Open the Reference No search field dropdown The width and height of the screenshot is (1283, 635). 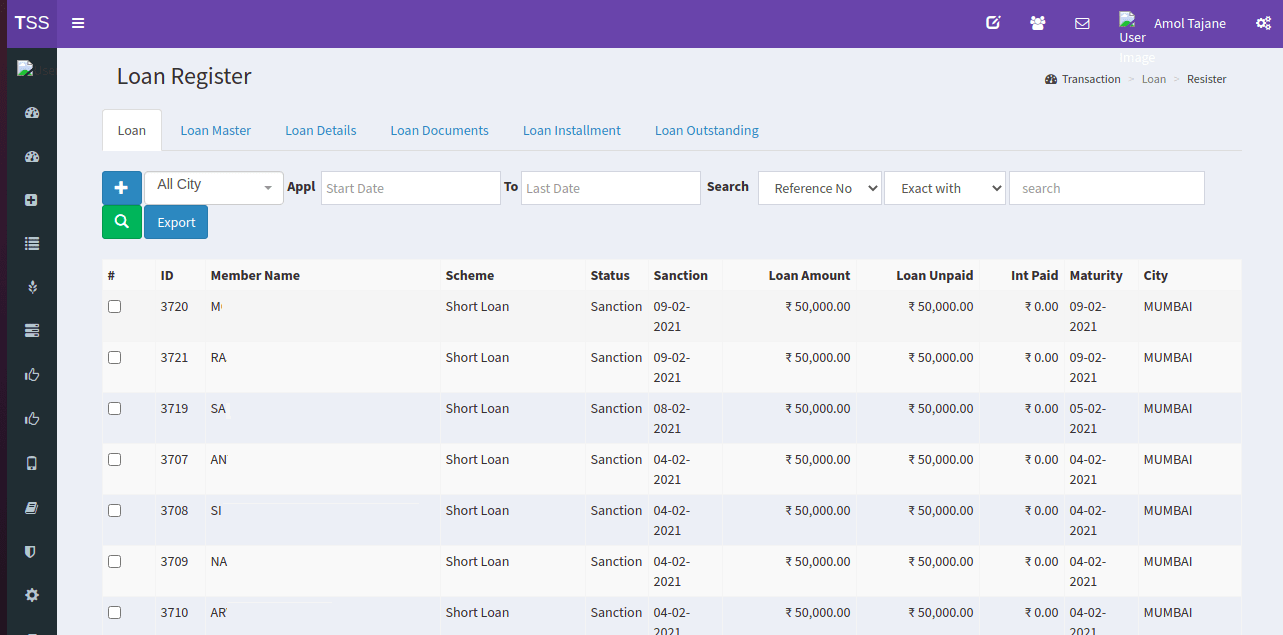(819, 188)
